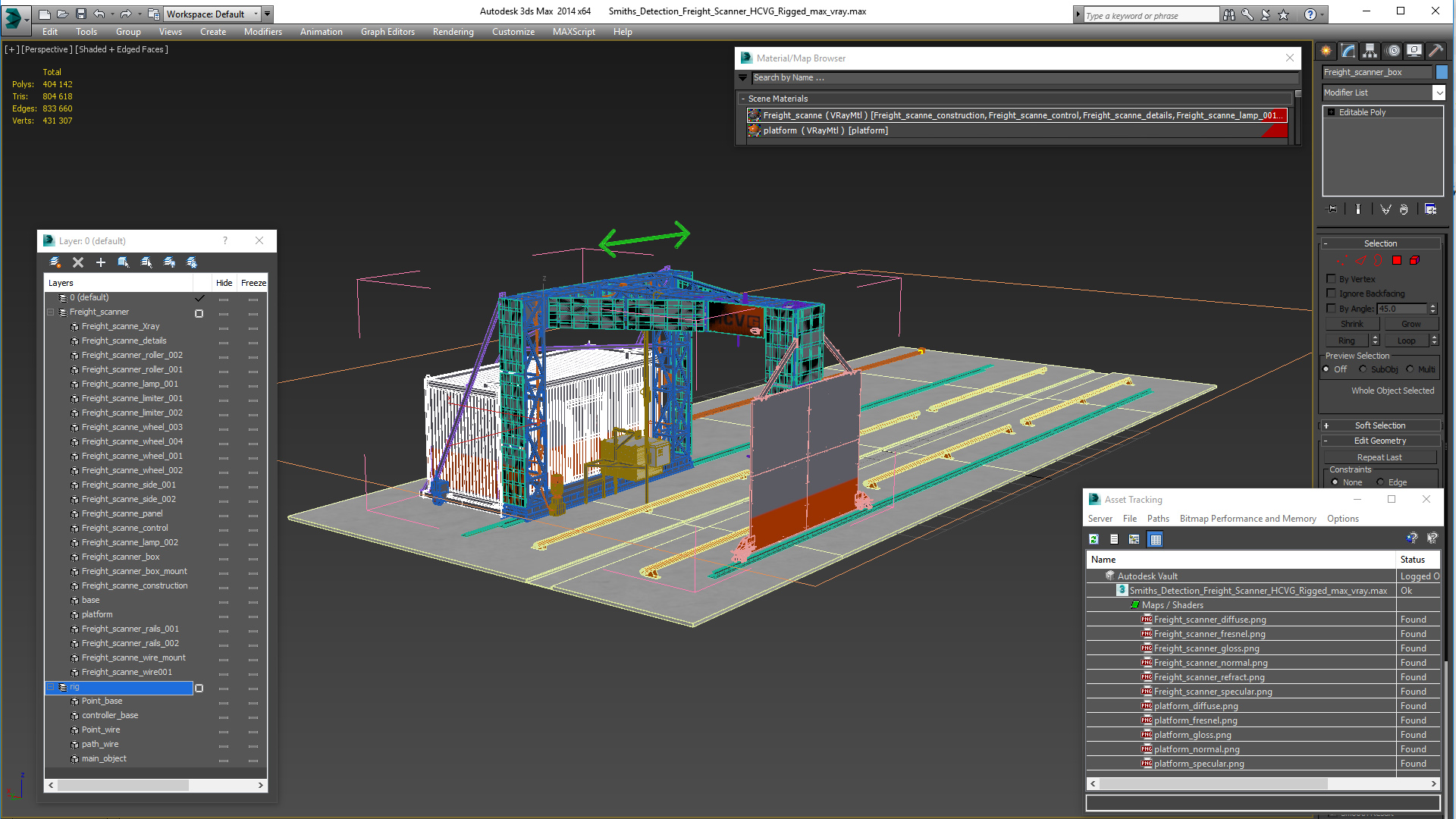Open the Utilities hammer panel tab
1456x819 pixels.
point(1436,51)
